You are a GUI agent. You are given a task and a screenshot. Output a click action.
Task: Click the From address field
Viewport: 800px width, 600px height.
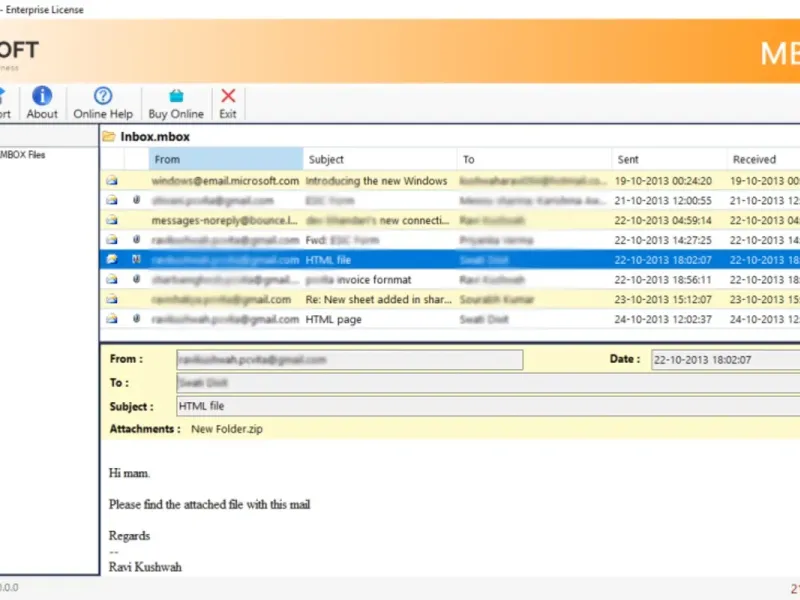(350, 360)
